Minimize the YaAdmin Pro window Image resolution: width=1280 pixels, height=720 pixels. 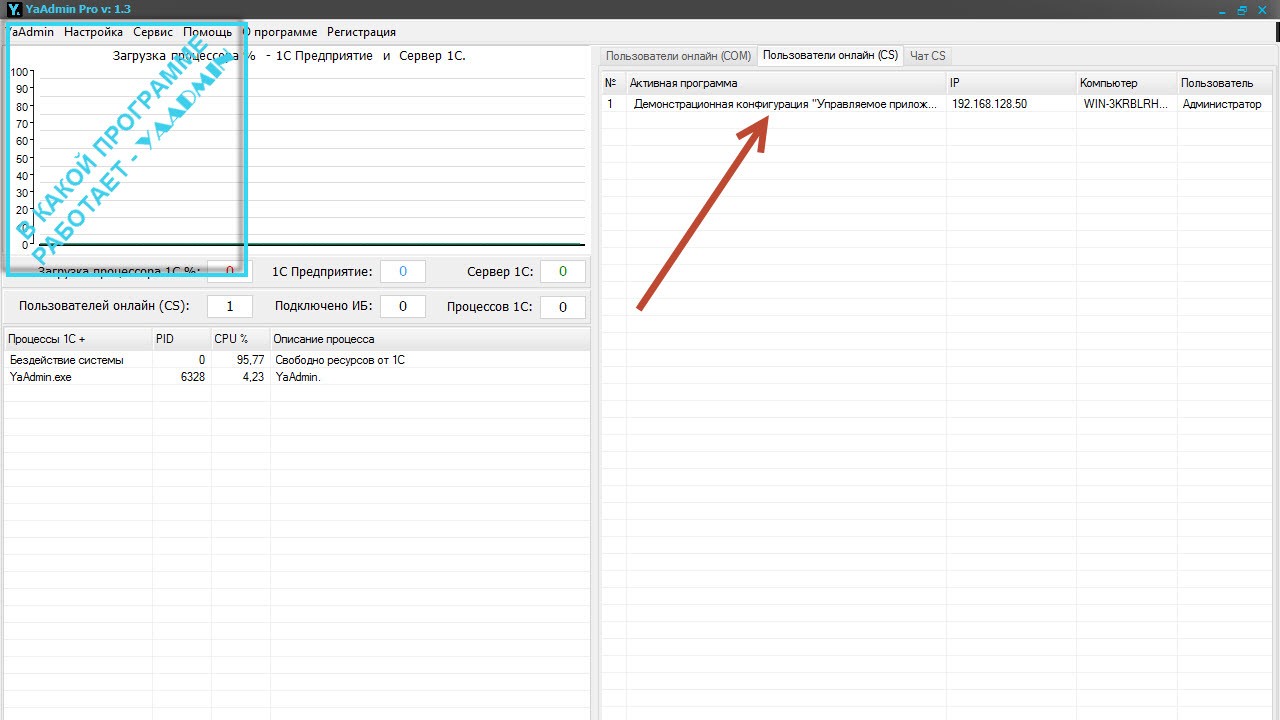coord(1222,10)
